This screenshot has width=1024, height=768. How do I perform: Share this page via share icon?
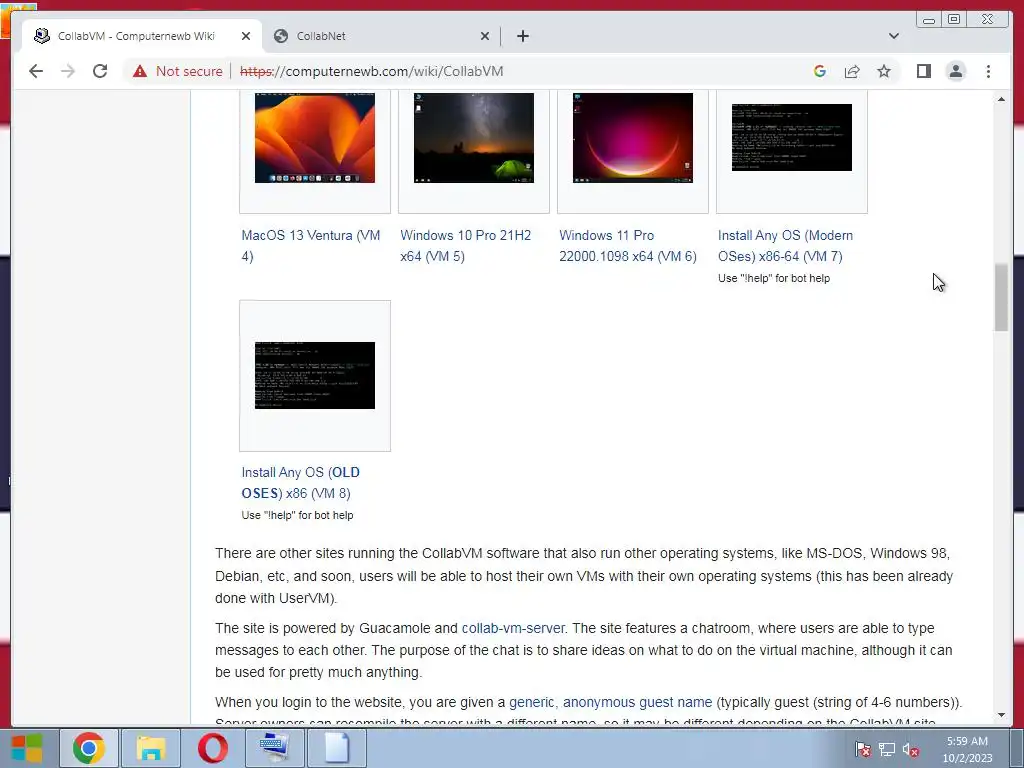[x=852, y=71]
